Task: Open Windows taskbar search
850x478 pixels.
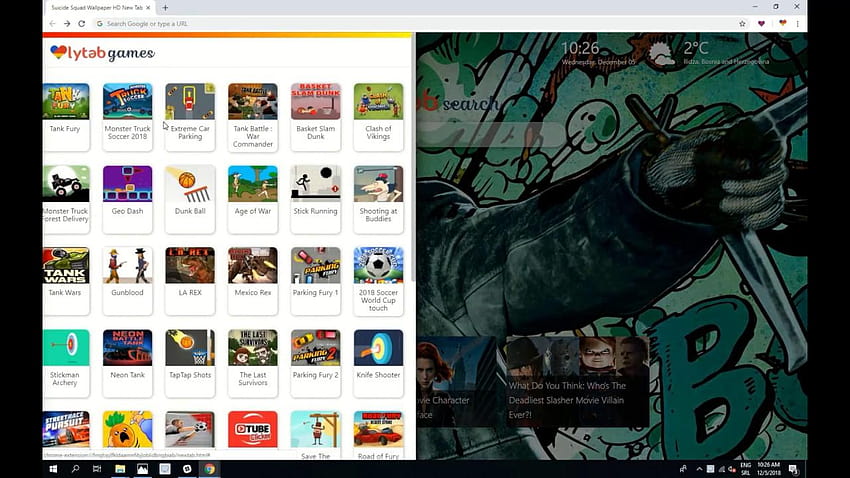Action: click(75, 469)
